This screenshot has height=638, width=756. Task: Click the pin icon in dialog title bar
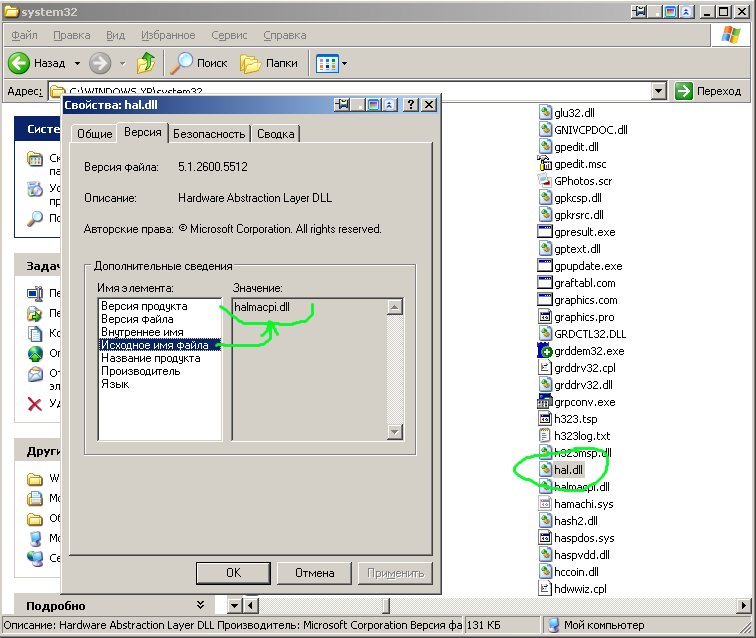coord(342,105)
